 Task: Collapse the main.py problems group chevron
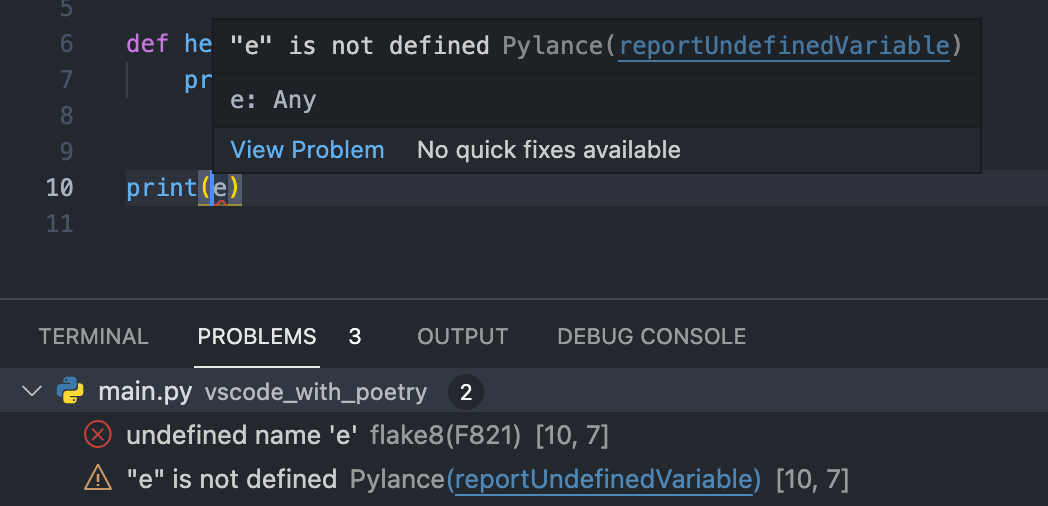click(31, 391)
